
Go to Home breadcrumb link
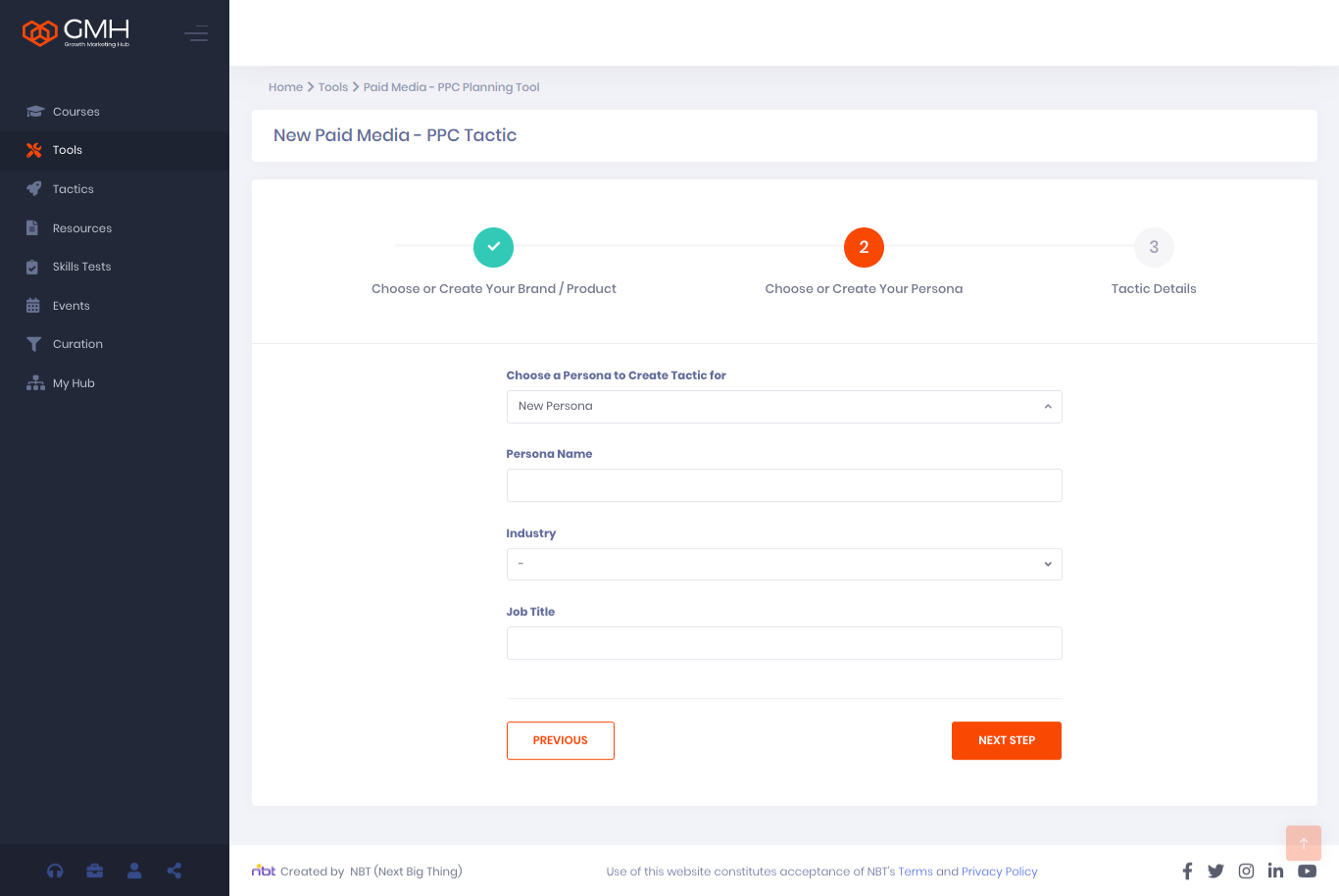(x=285, y=87)
